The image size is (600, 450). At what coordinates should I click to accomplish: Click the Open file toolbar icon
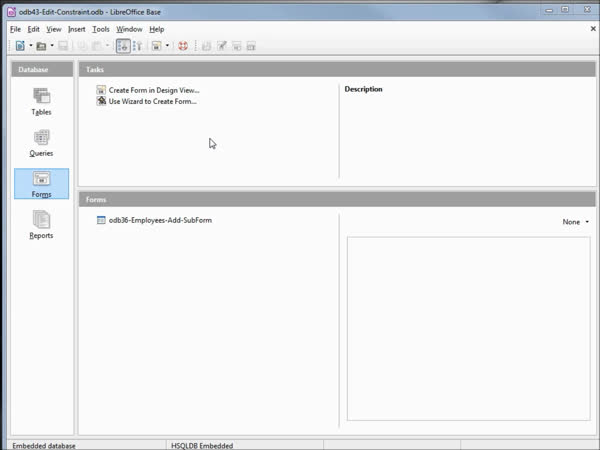click(41, 46)
